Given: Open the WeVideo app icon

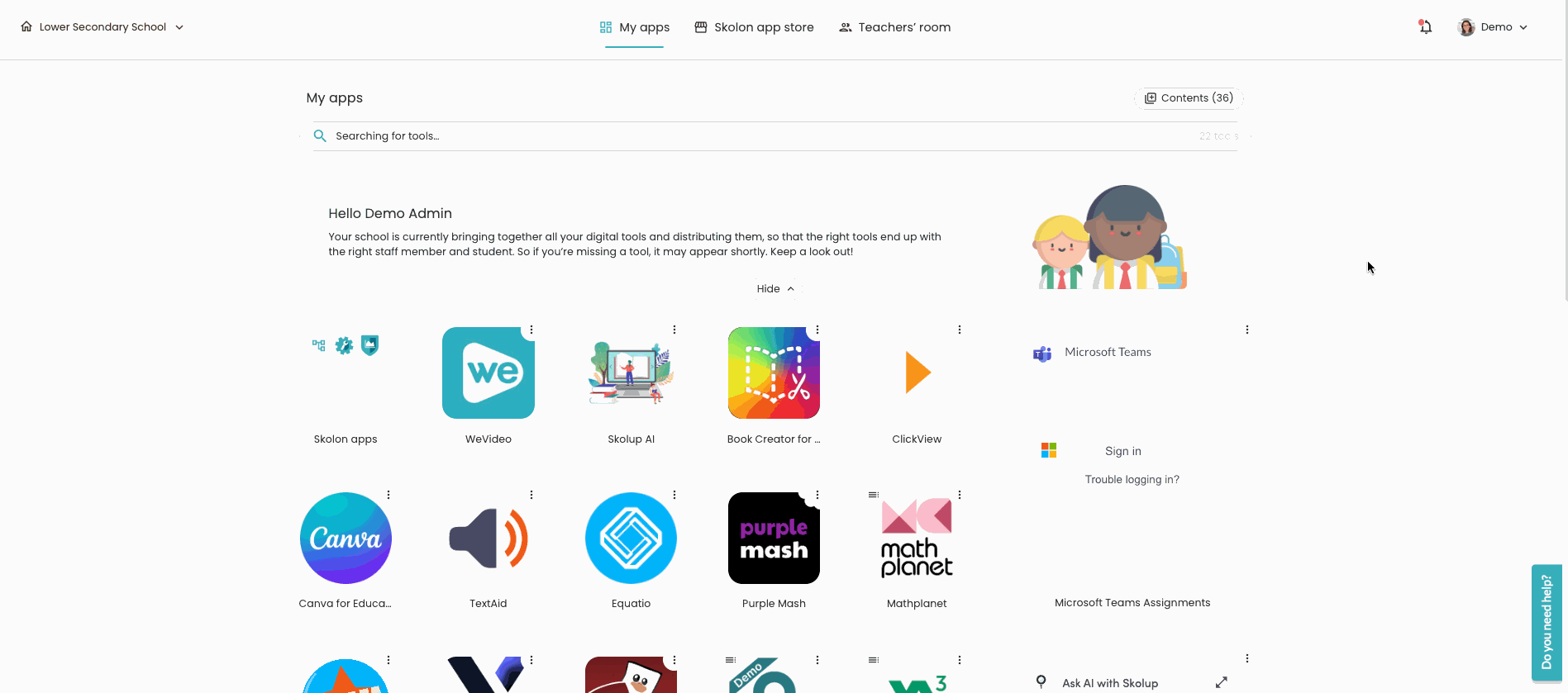Looking at the screenshot, I should [488, 373].
